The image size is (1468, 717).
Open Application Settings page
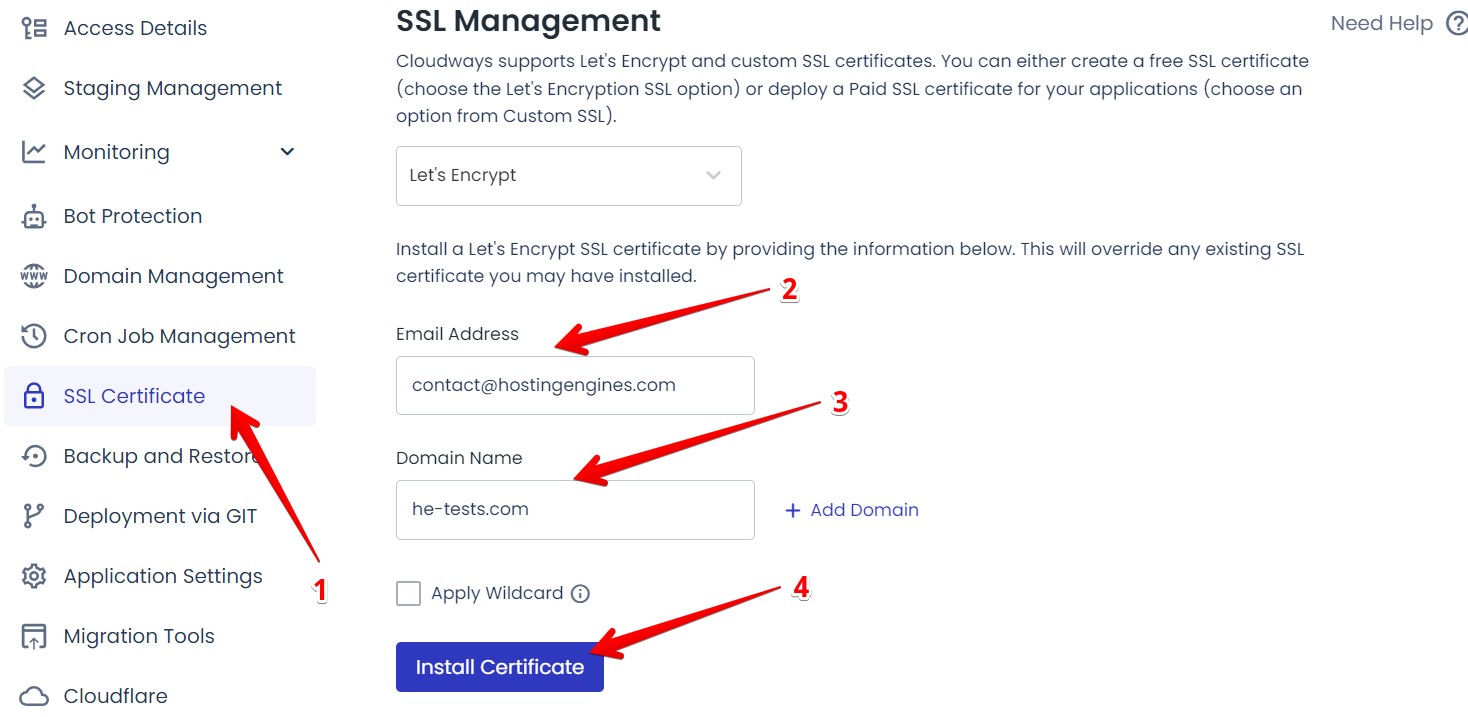click(163, 576)
